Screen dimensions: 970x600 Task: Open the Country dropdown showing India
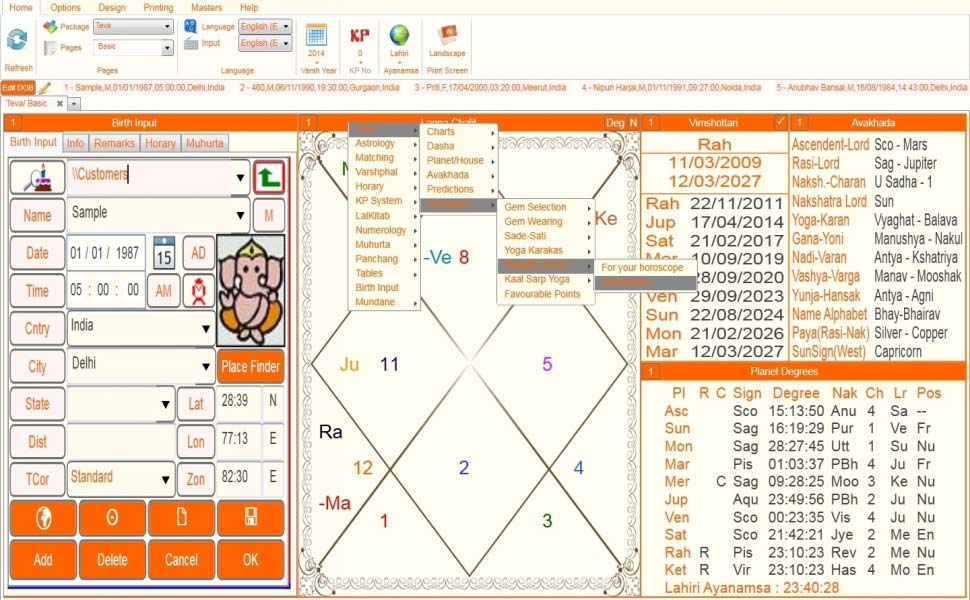pyautogui.click(x=205, y=328)
